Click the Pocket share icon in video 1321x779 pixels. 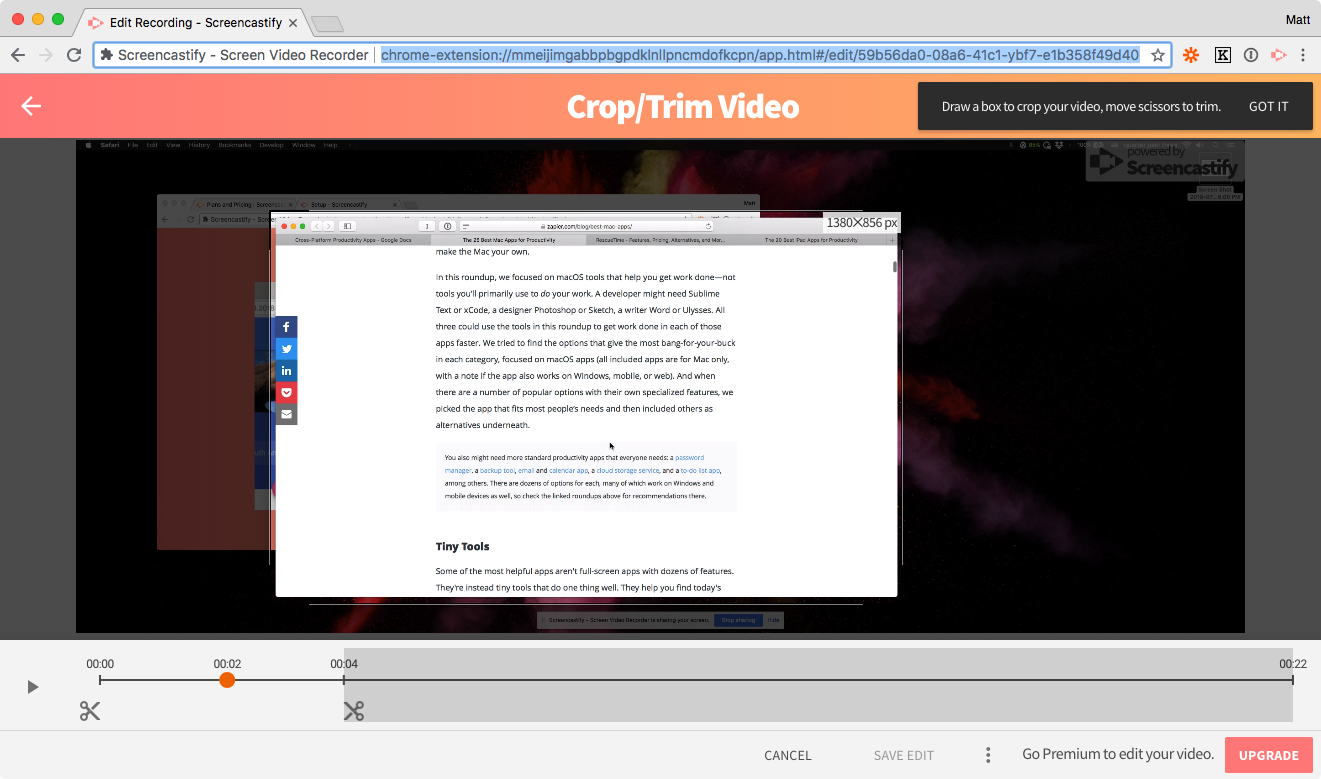(286, 392)
